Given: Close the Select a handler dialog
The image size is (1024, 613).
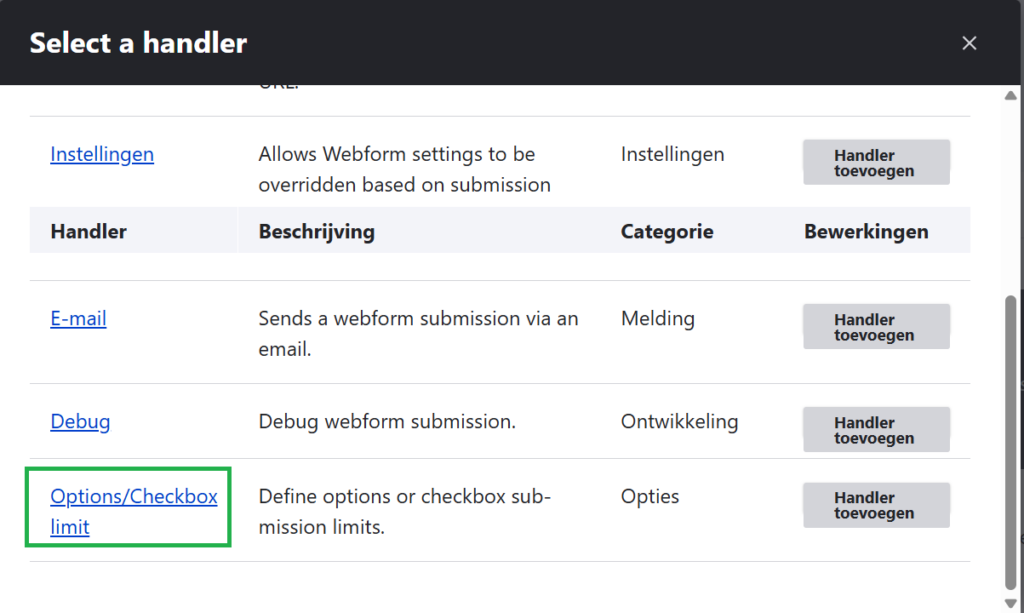Looking at the screenshot, I should 968,43.
